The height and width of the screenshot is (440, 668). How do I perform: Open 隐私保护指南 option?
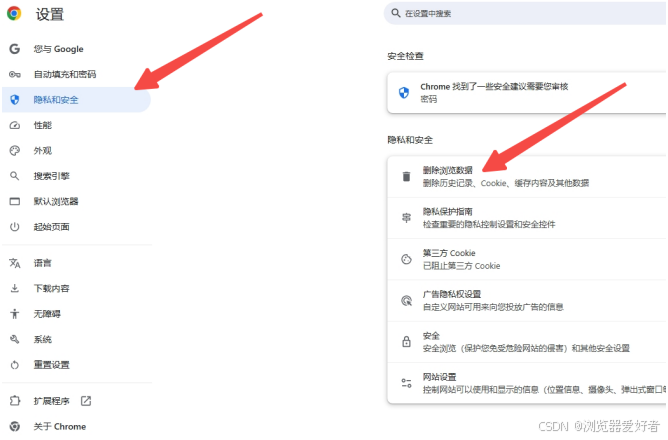coord(527,218)
